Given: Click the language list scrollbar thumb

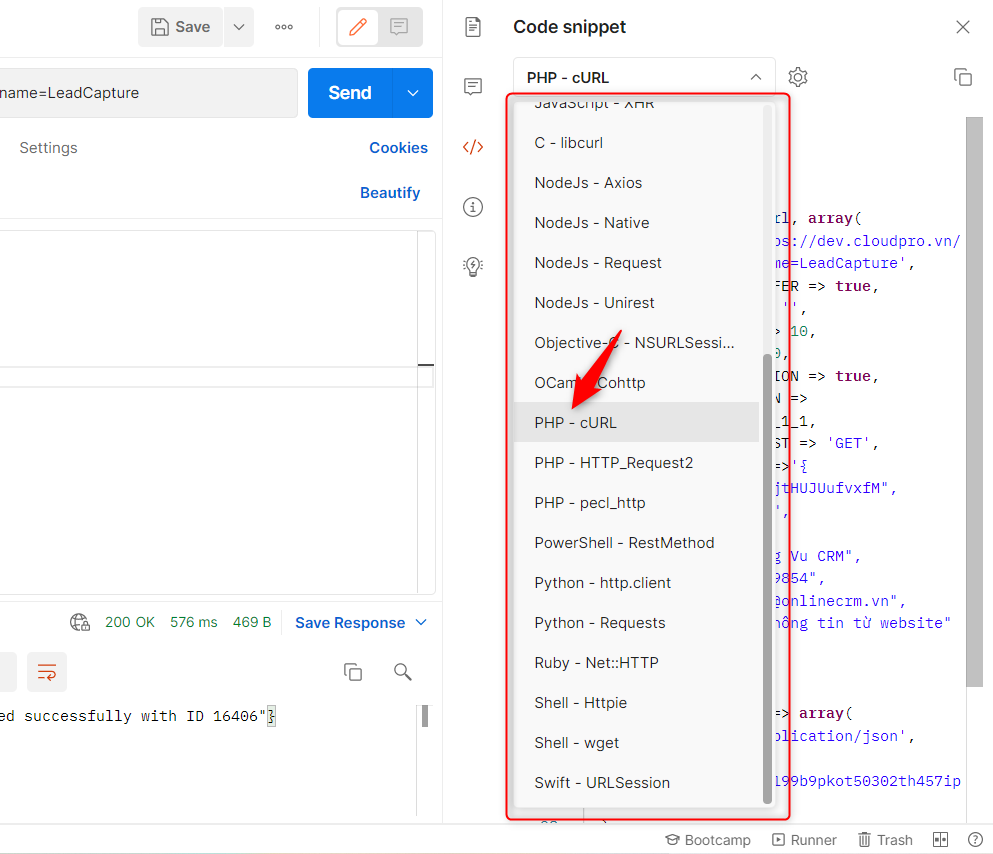Looking at the screenshot, I should click(x=767, y=578).
